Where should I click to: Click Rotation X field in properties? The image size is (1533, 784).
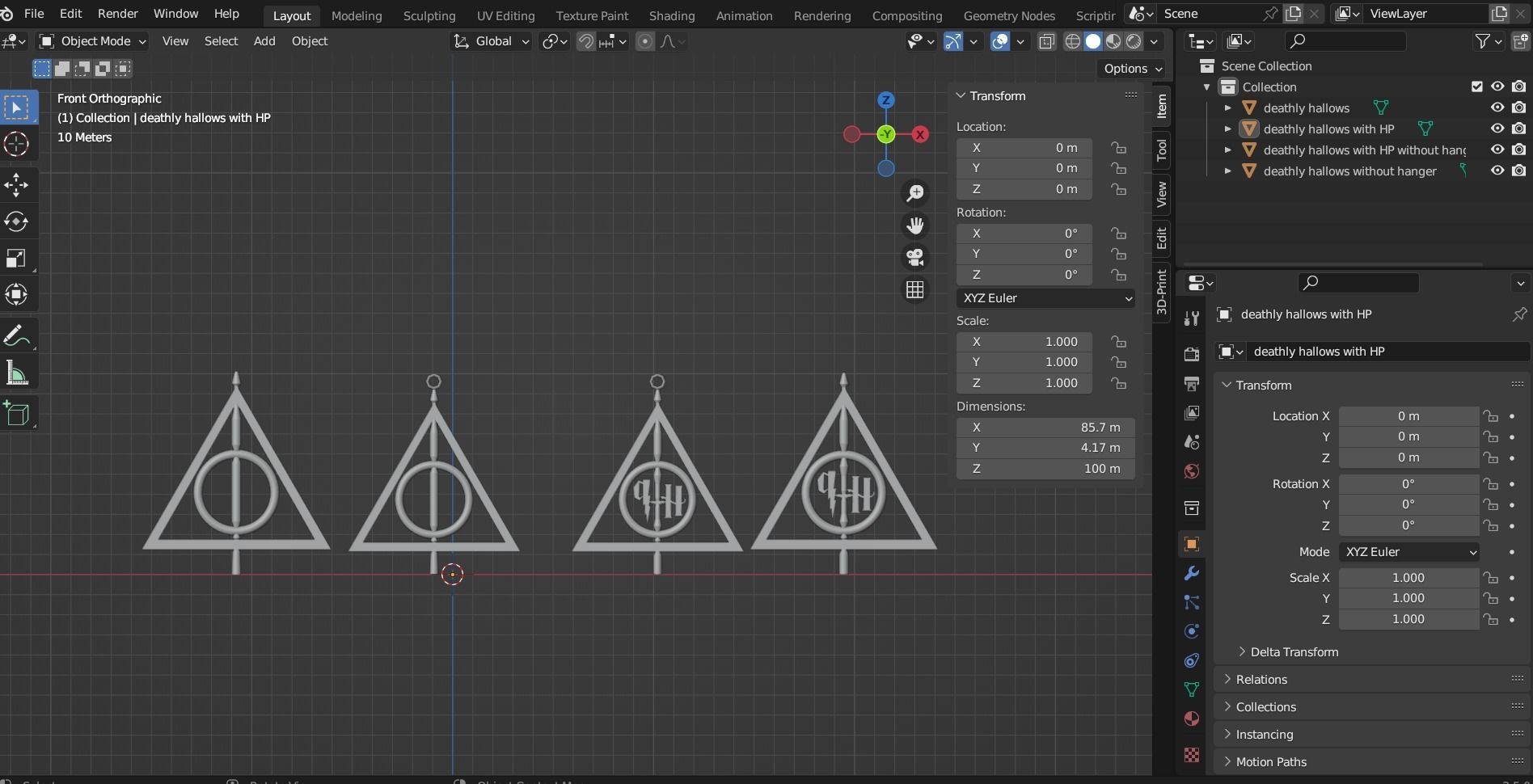coord(1408,484)
